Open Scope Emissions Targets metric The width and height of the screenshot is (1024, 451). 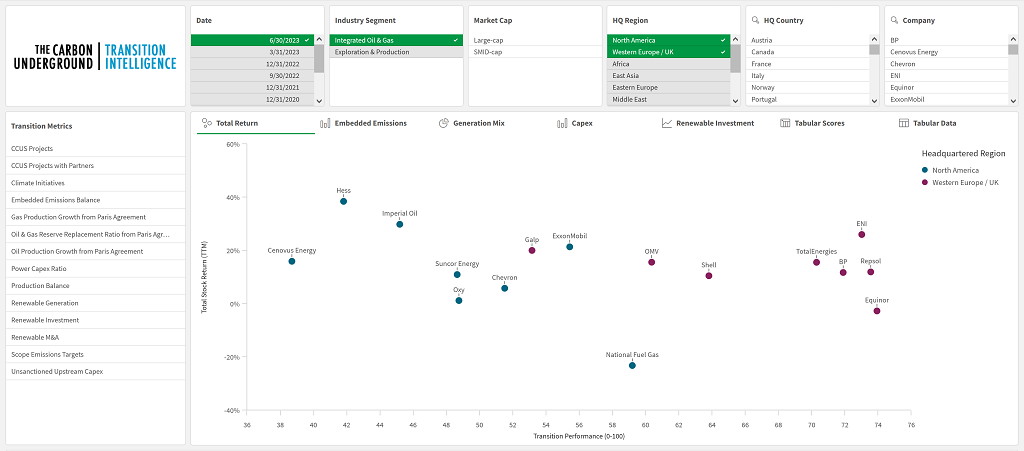click(x=95, y=354)
